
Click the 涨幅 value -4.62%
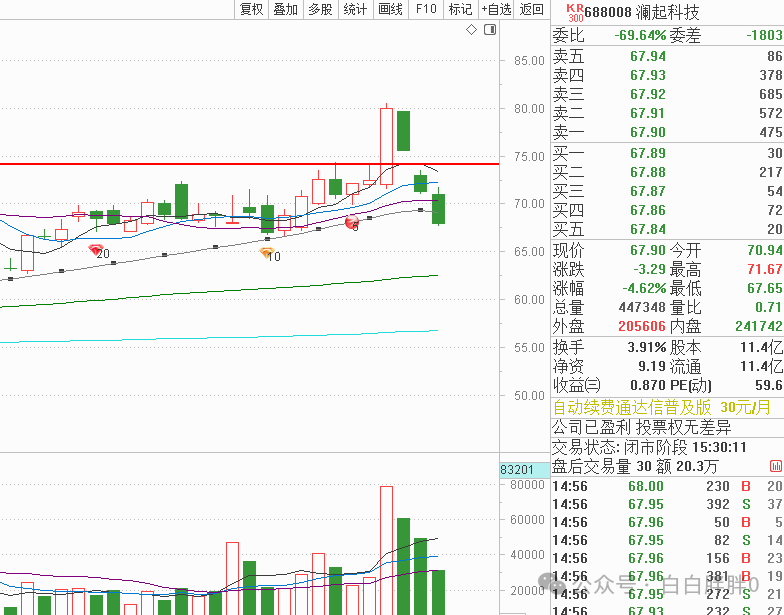[644, 288]
